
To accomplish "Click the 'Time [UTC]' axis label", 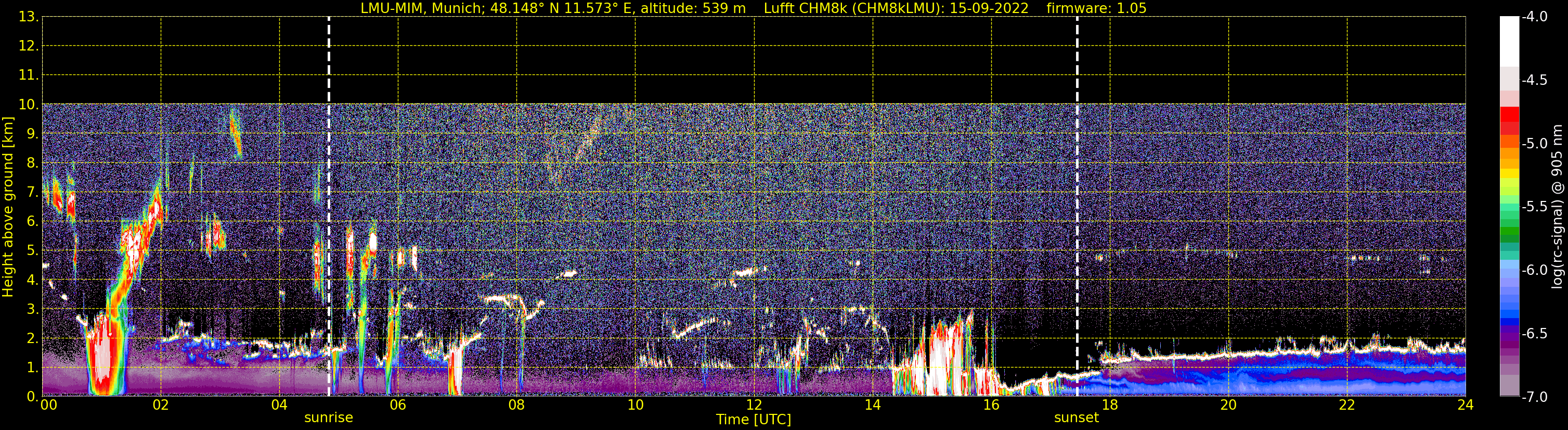I will pos(754,420).
